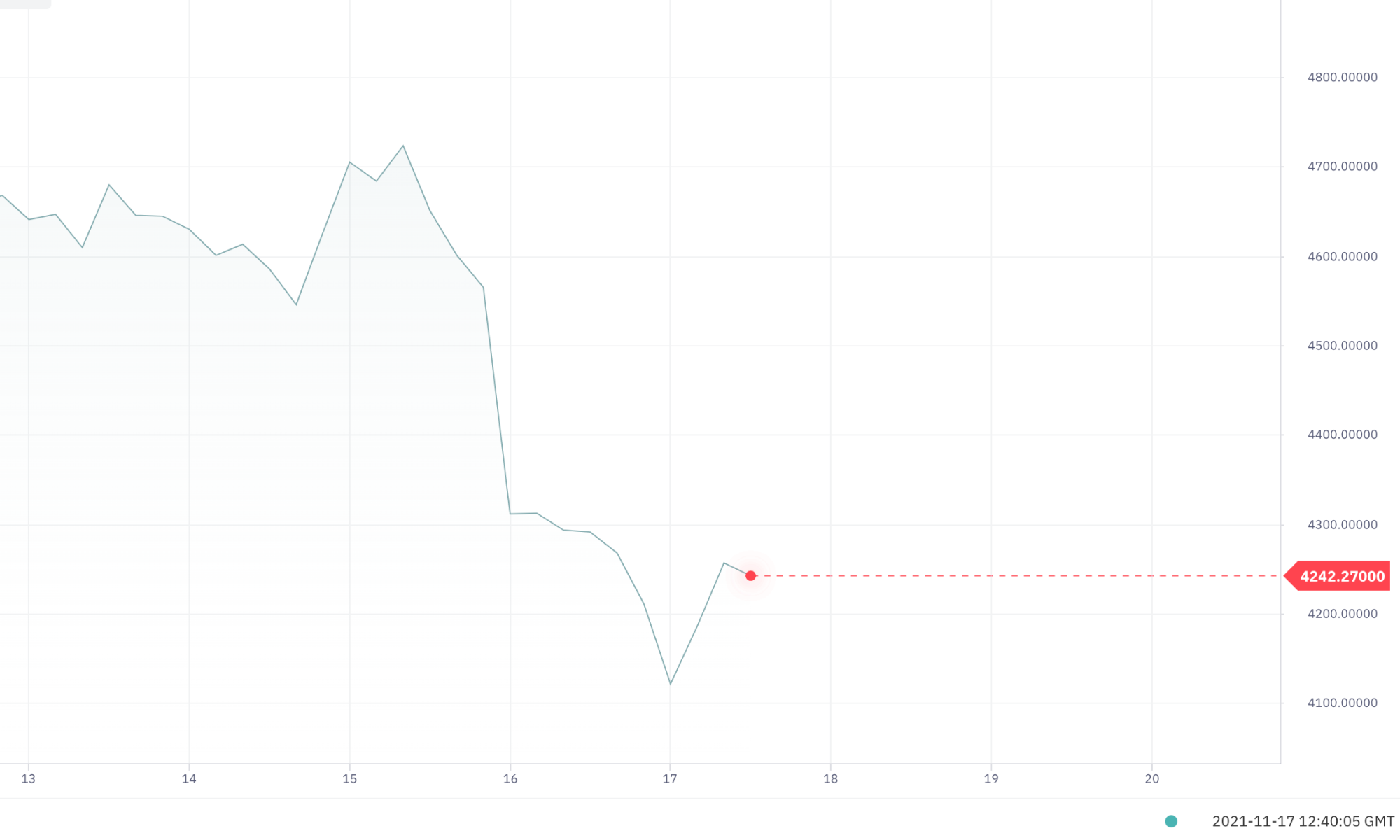Screen dimensions: 1400x840
Task: Click the red current price dot
Action: 750,576
